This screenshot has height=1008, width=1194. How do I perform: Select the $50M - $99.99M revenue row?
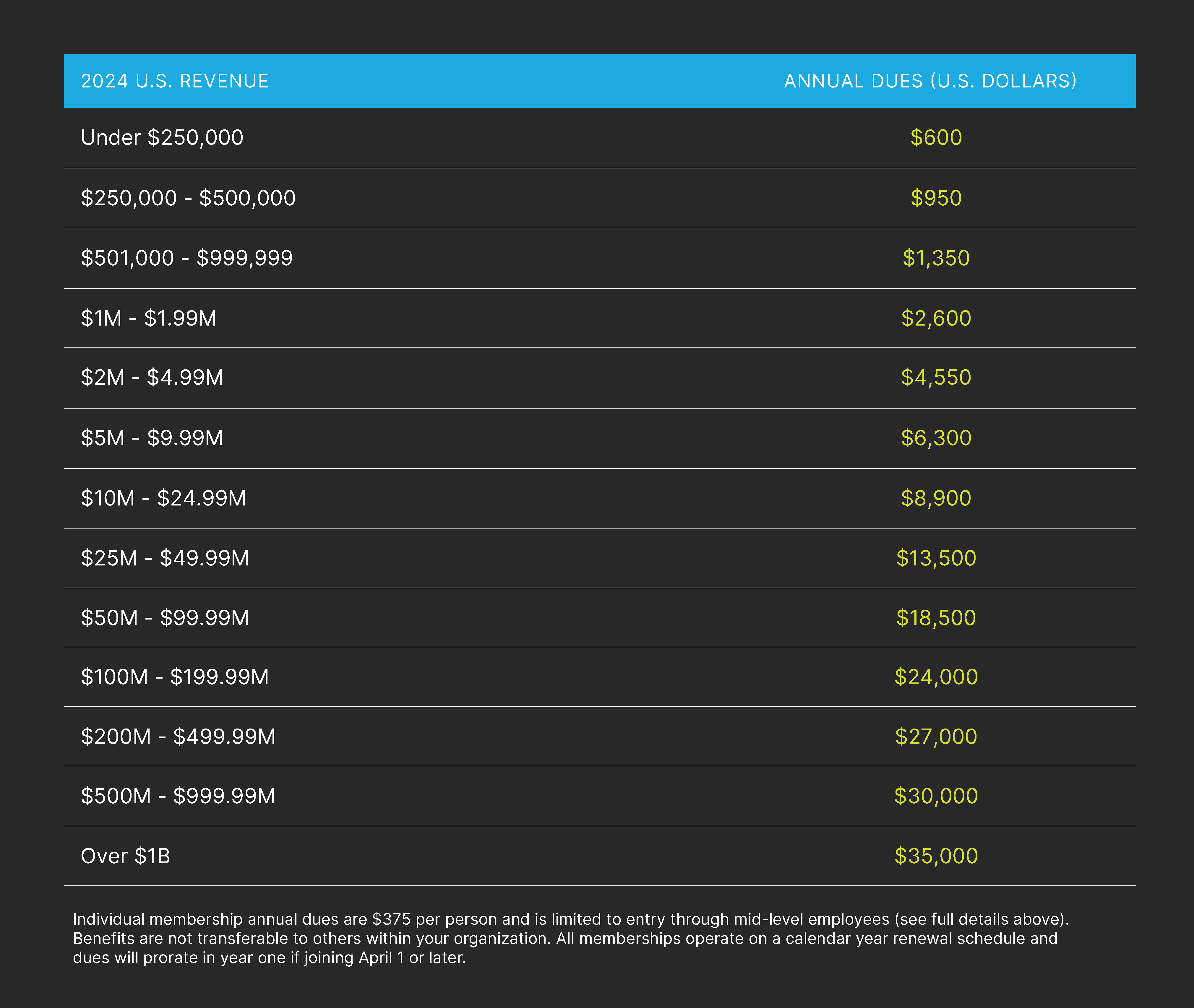pyautogui.click(x=600, y=618)
